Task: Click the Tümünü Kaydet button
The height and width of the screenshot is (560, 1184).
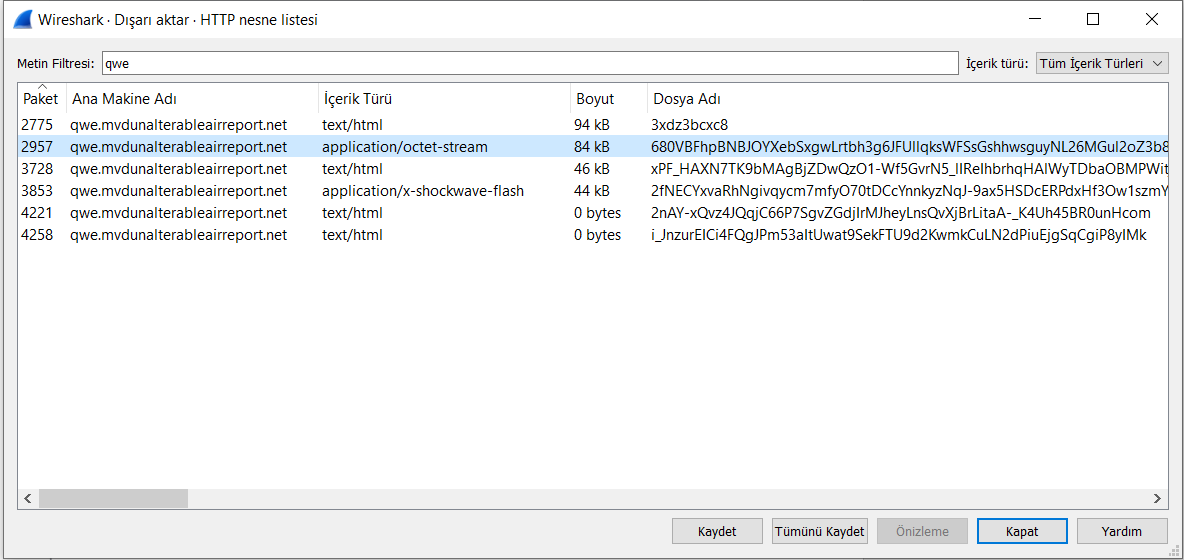Action: [x=819, y=531]
